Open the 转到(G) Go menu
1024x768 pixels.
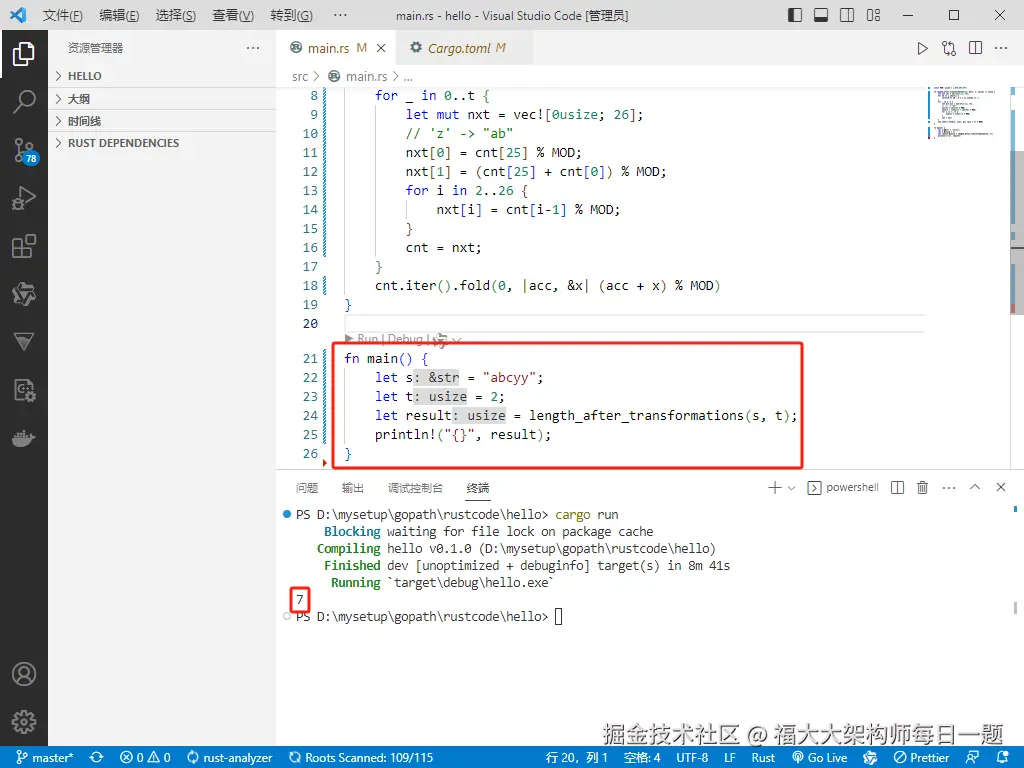(291, 15)
